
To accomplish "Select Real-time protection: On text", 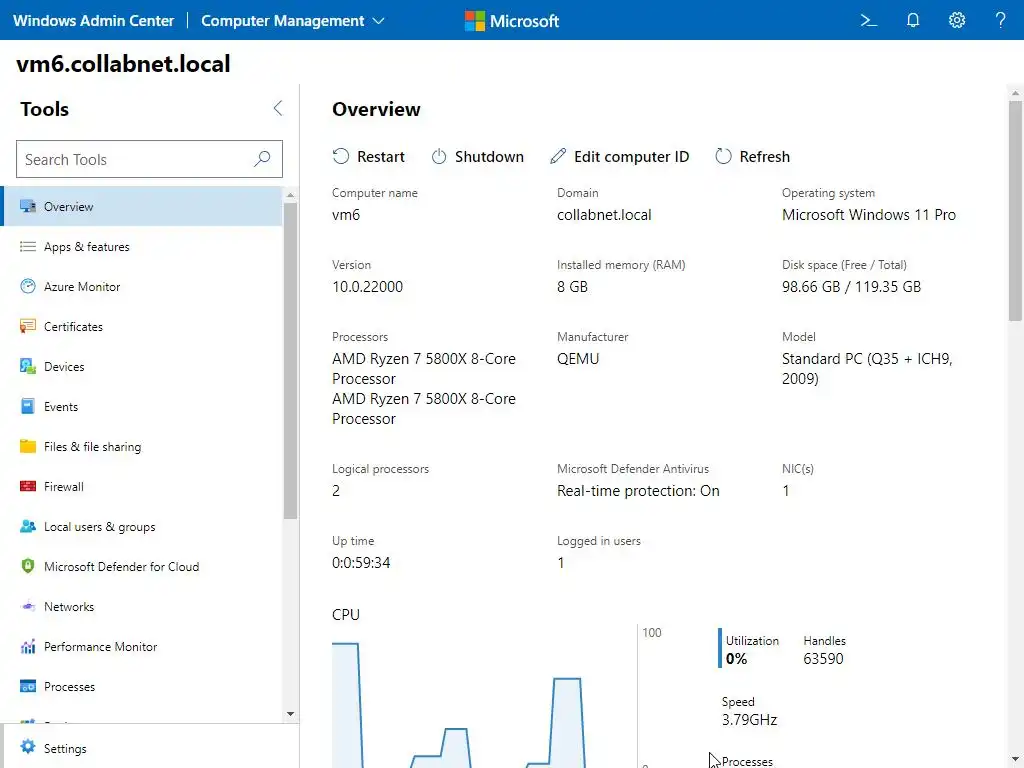I will click(638, 490).
